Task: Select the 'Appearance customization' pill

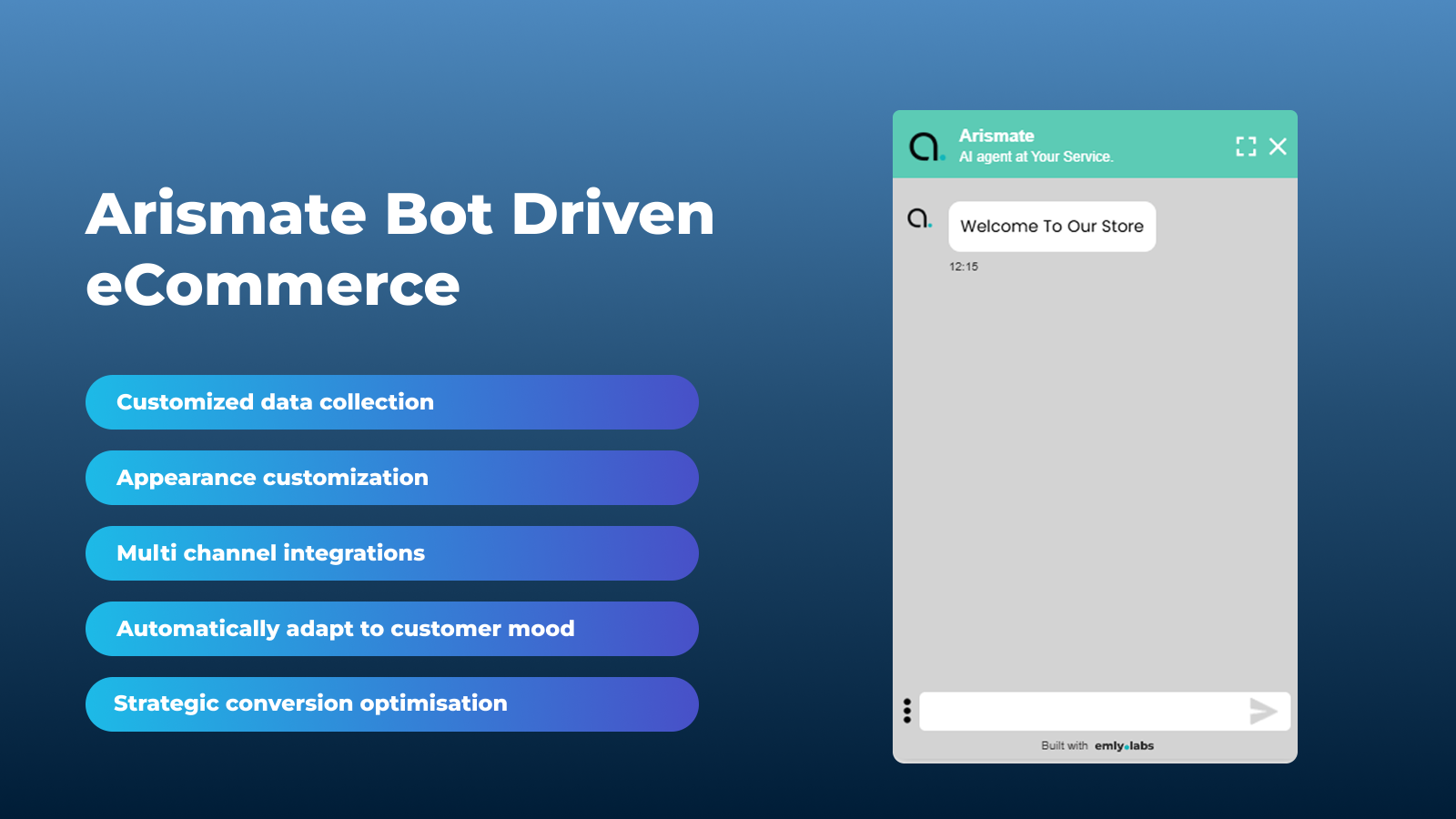Action: (392, 478)
